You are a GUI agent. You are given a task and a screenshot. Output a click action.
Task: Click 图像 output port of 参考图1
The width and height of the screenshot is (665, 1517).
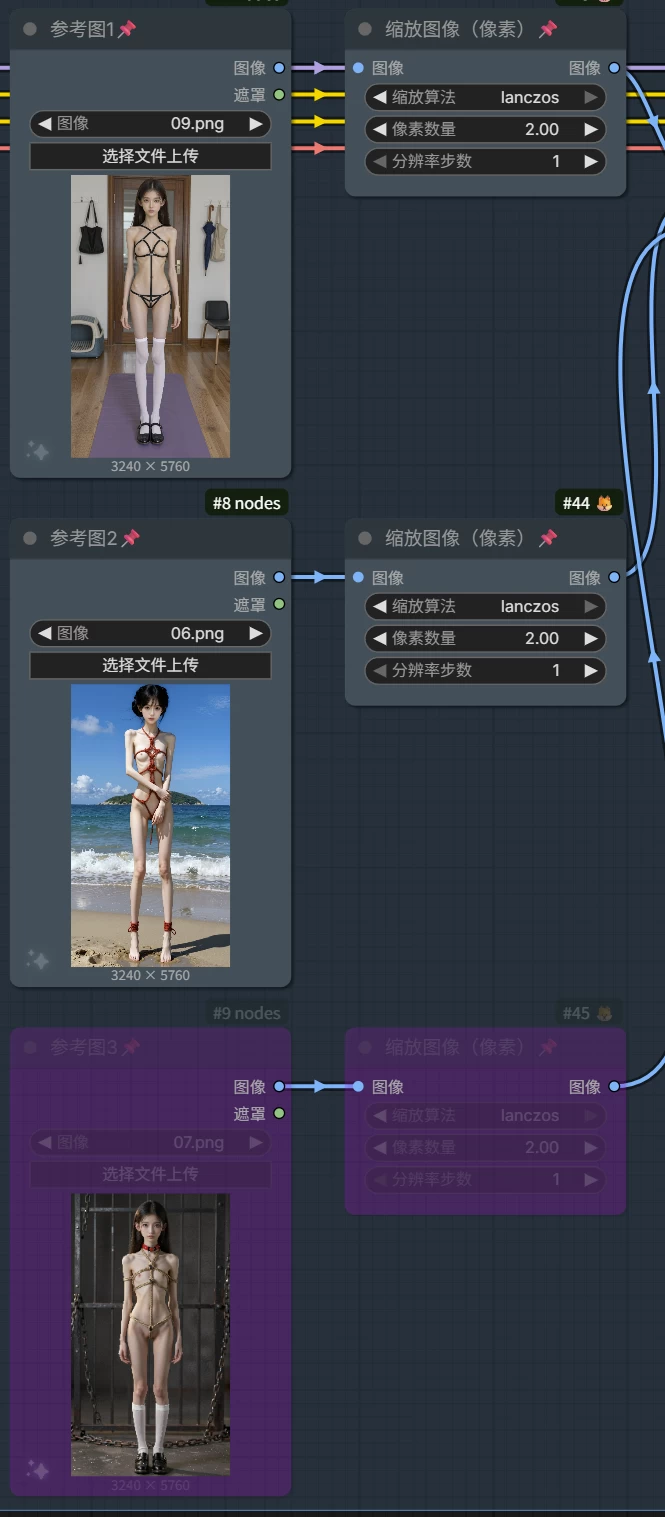point(279,68)
